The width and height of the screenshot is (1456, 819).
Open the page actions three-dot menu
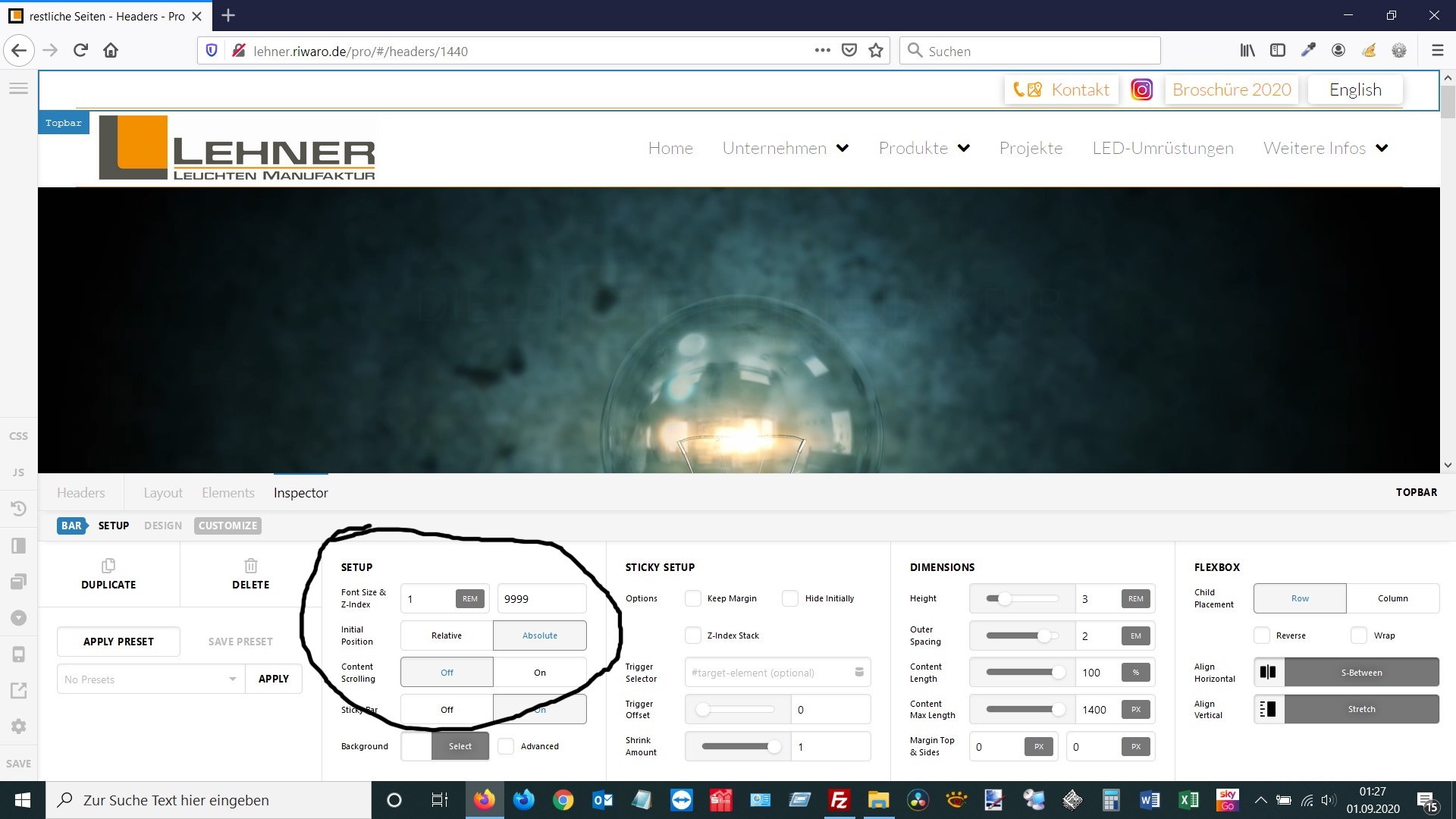823,51
